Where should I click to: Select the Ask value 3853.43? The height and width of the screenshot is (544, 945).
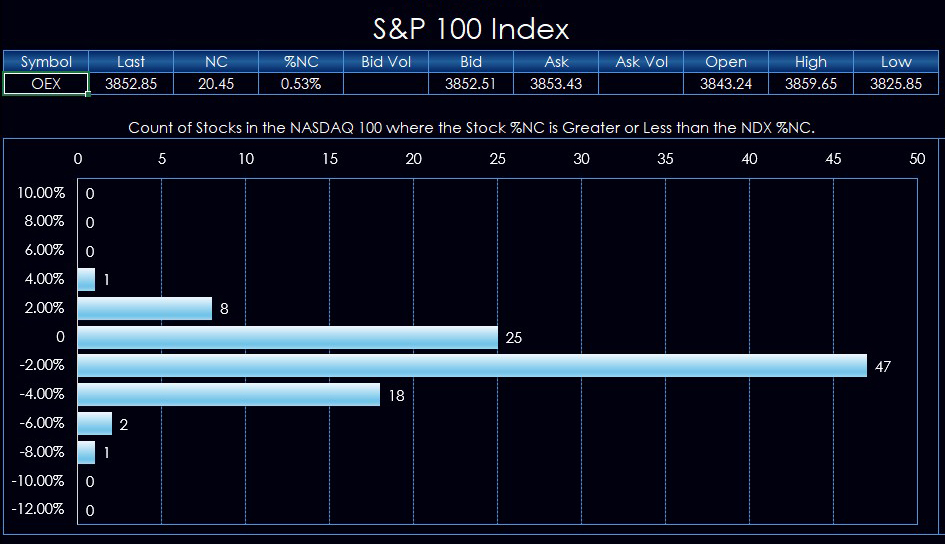click(556, 84)
